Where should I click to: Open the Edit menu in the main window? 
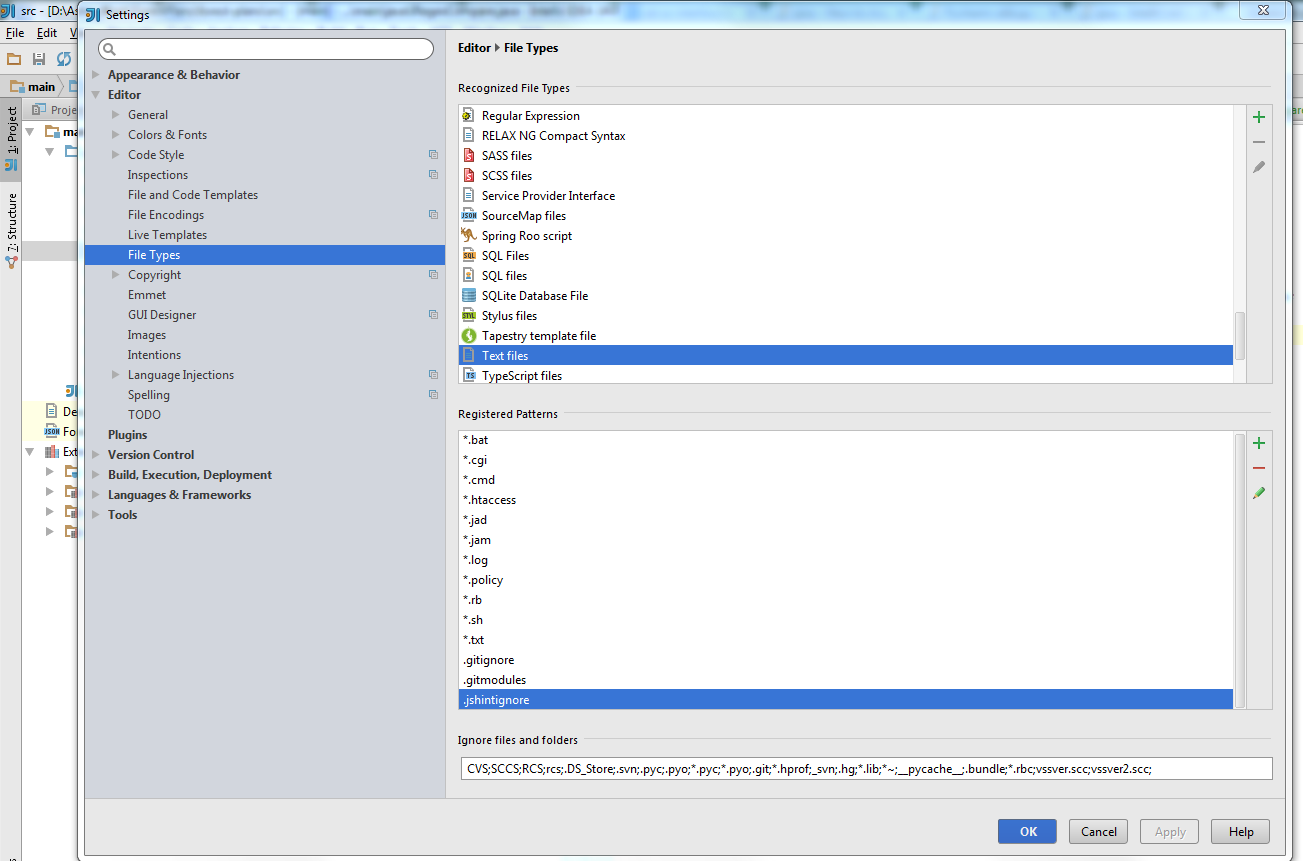click(x=47, y=33)
